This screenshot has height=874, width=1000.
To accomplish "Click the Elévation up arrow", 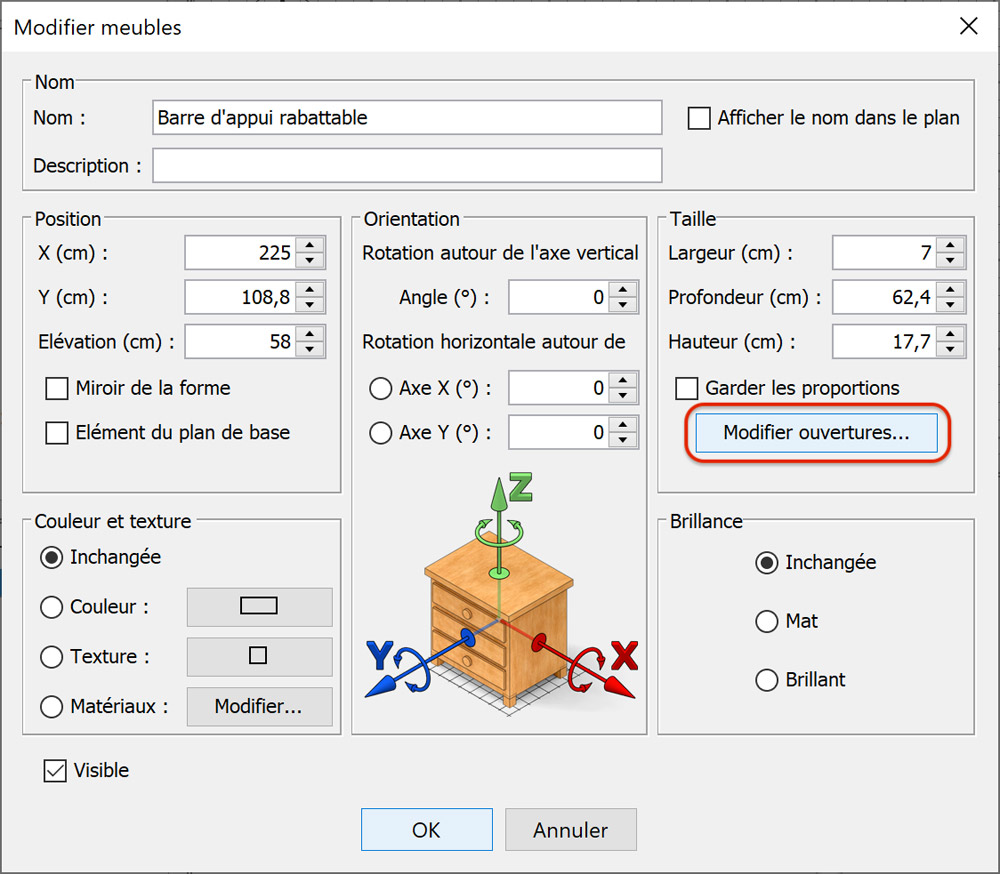I will (x=311, y=335).
